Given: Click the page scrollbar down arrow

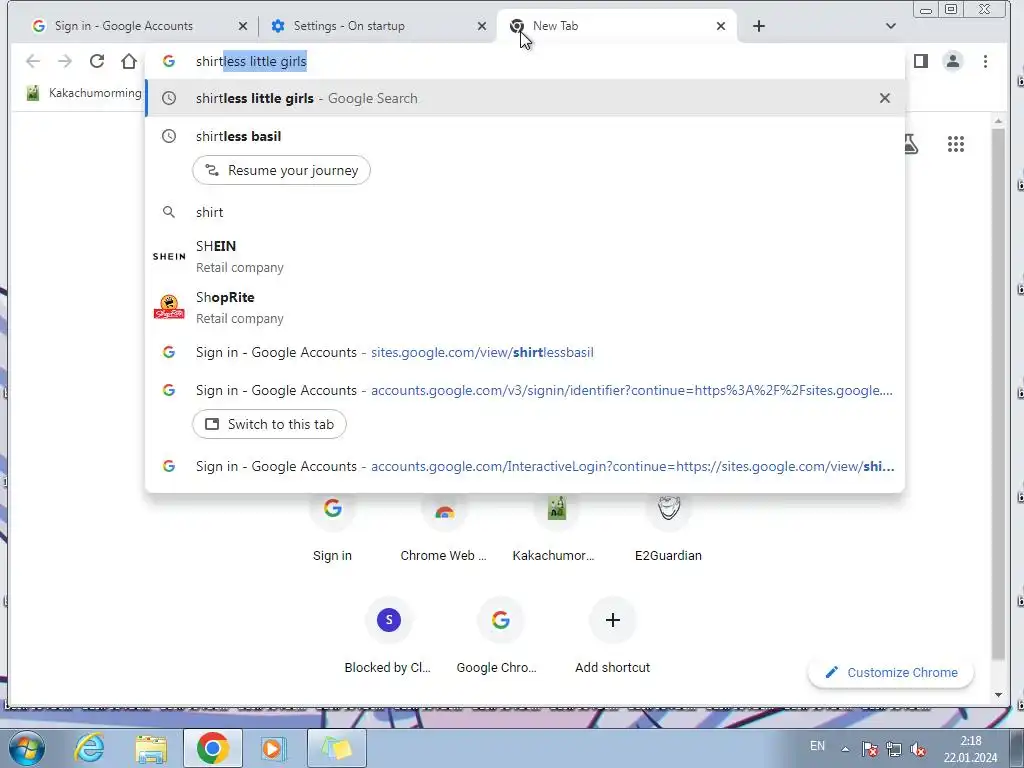Looking at the screenshot, I should point(998,695).
